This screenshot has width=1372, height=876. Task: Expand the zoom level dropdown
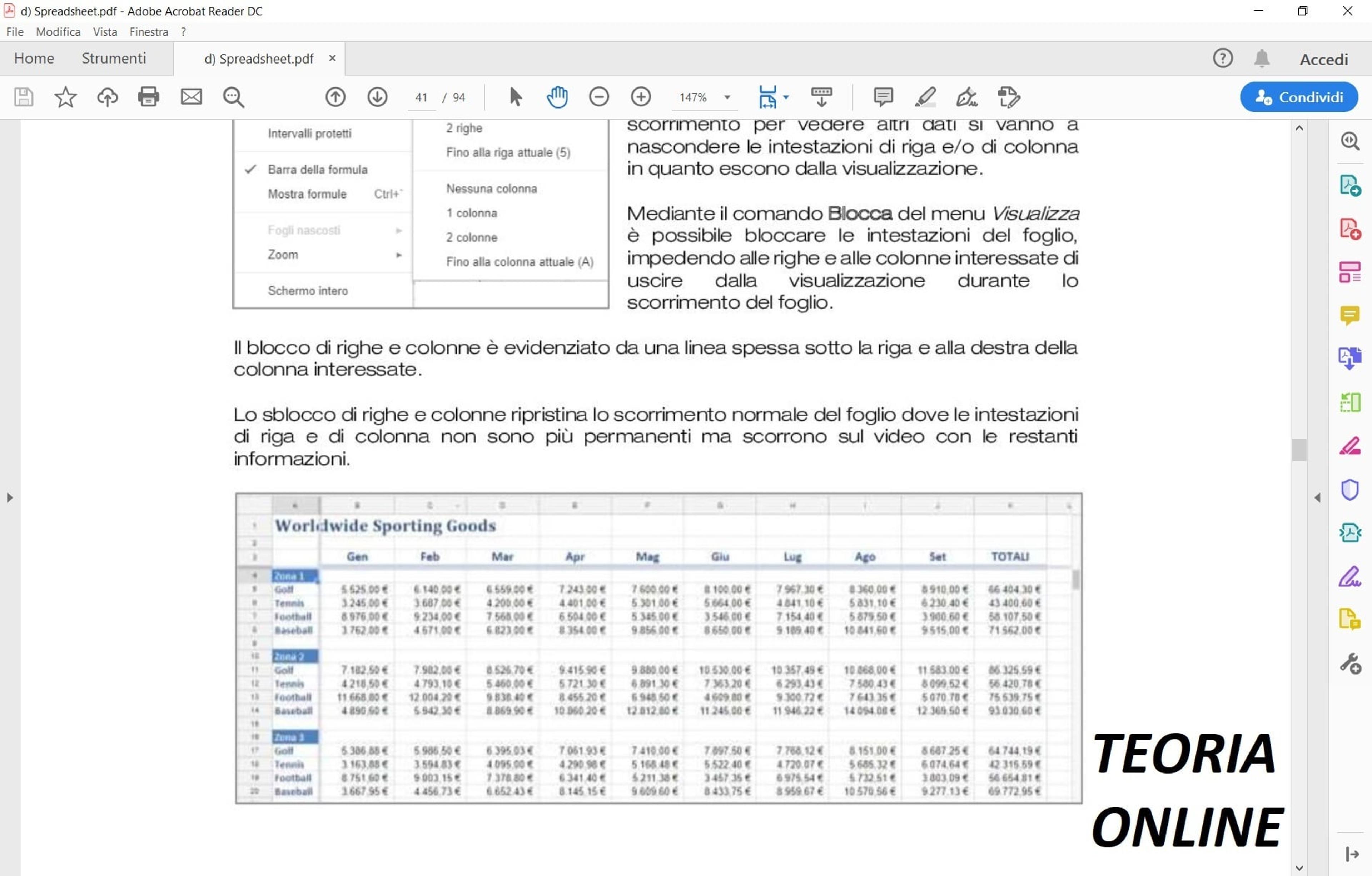coord(727,97)
